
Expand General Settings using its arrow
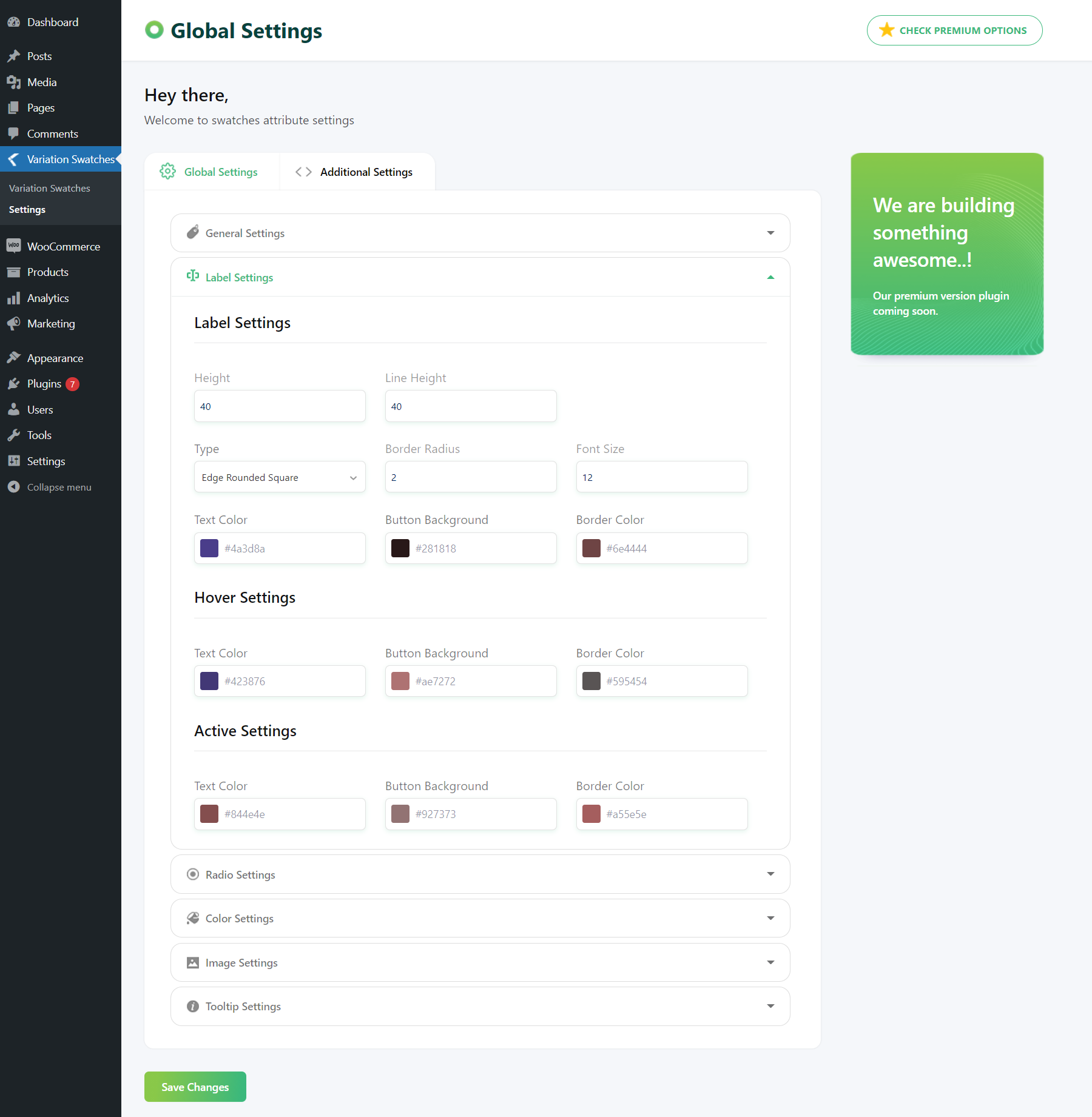pos(770,233)
